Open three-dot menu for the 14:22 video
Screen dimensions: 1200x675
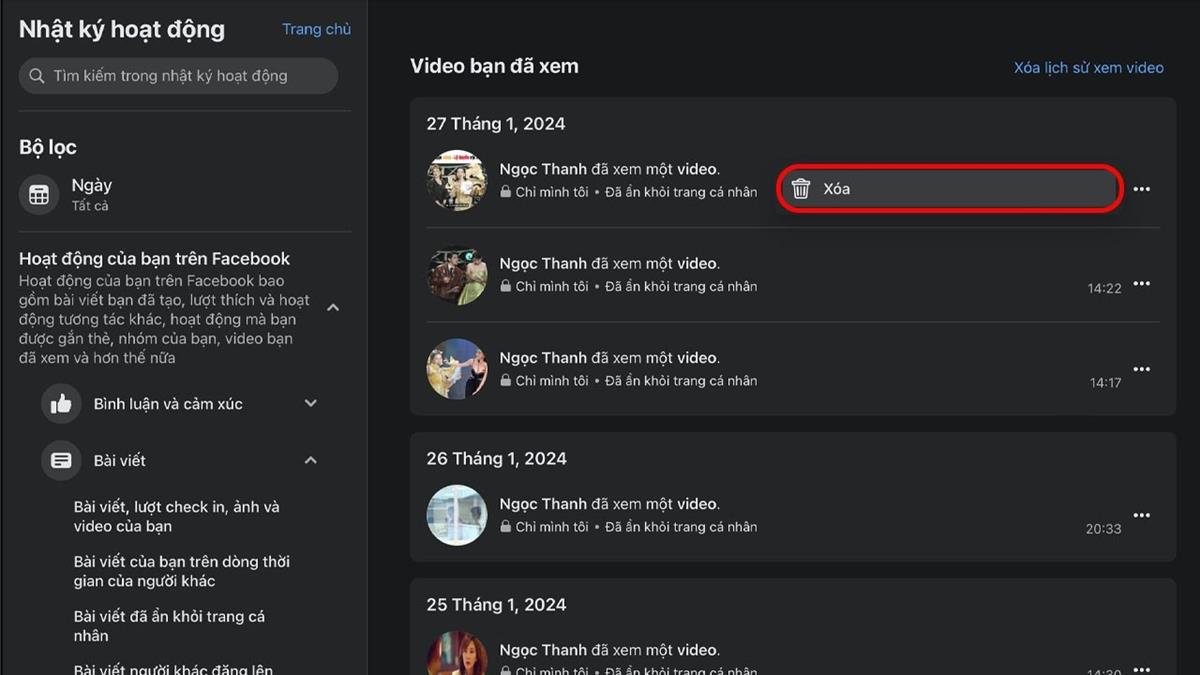click(x=1141, y=284)
